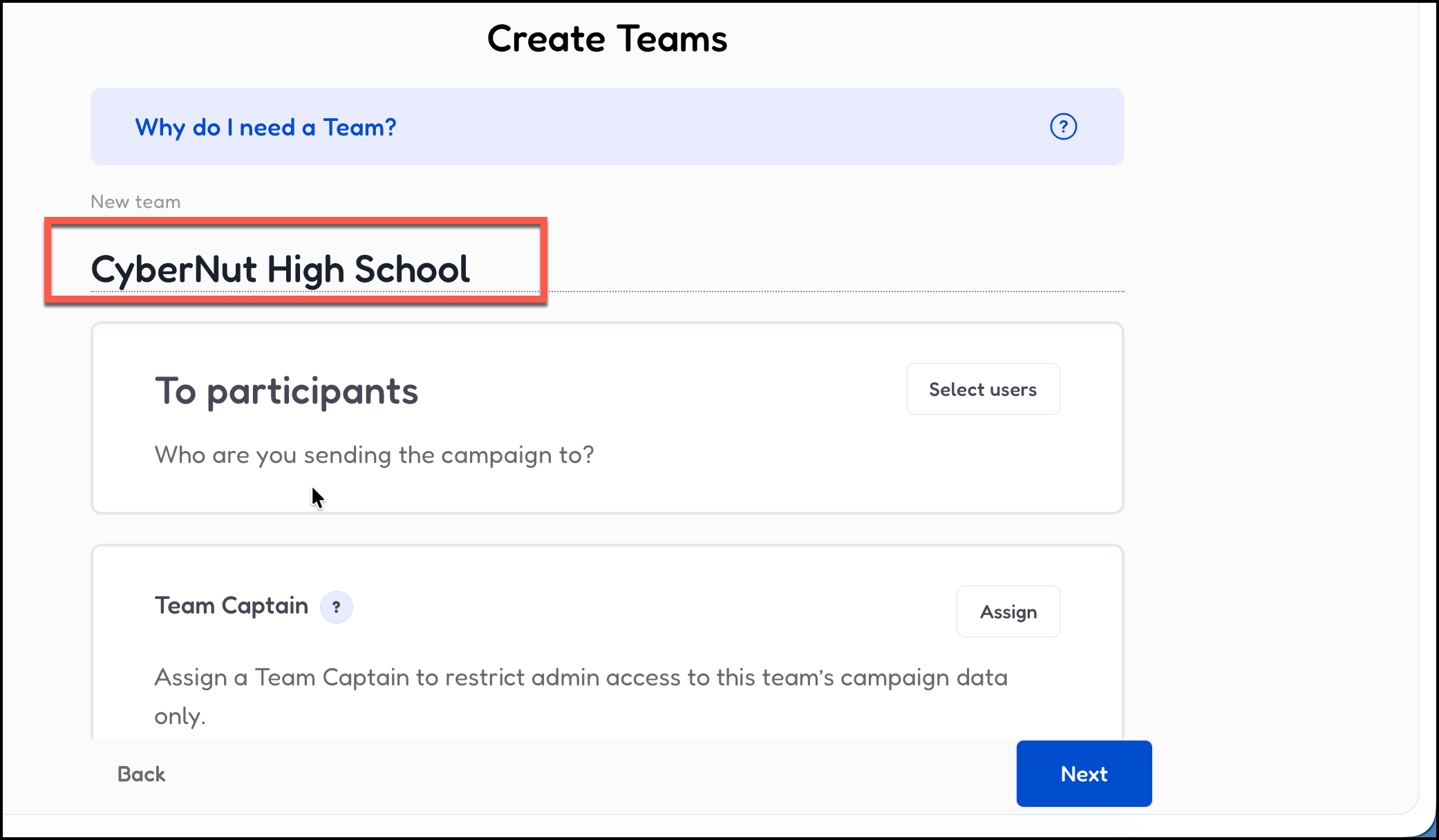Click the word 'CyberNut' in the team name
The width and height of the screenshot is (1439, 840).
(173, 269)
